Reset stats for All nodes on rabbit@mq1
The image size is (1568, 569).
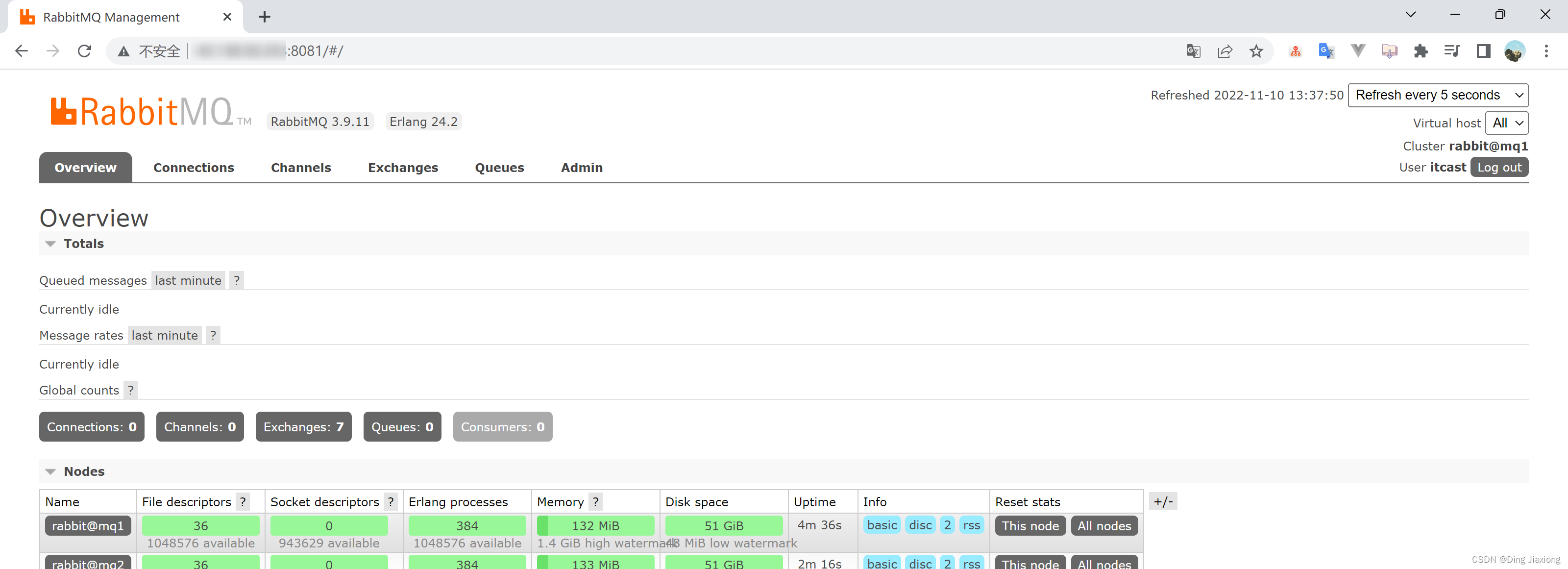point(1103,526)
